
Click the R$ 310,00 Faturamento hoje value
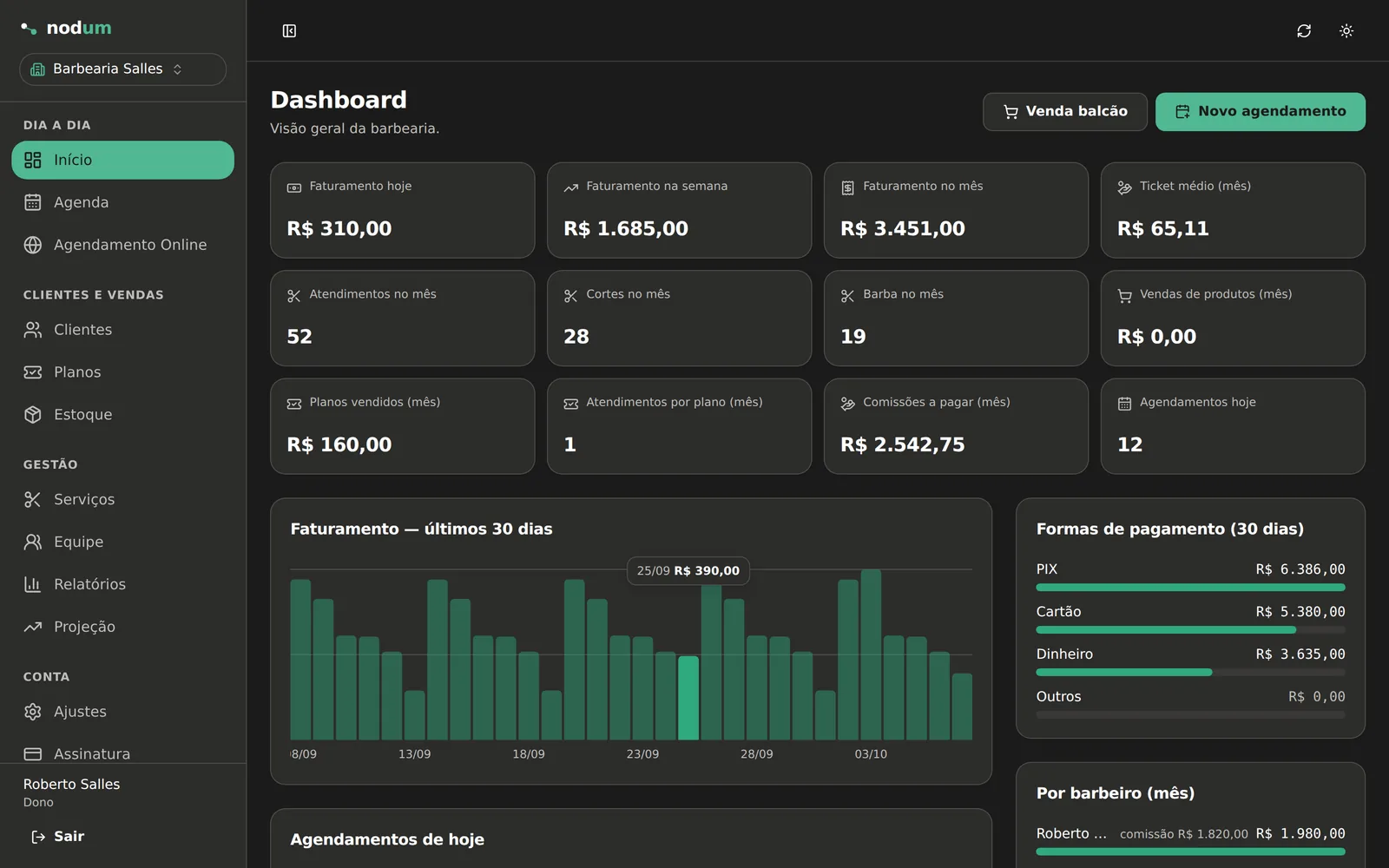pos(339,229)
